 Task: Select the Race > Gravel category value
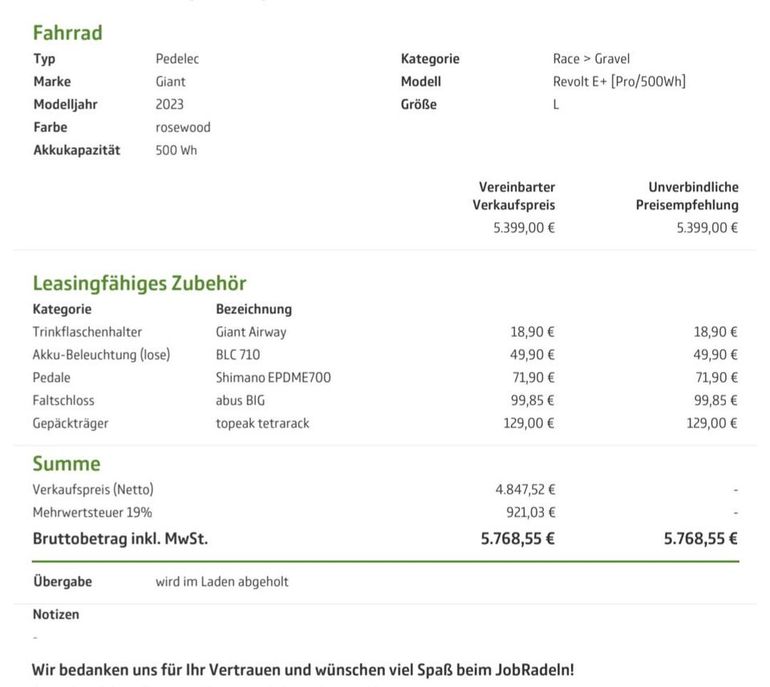click(591, 59)
